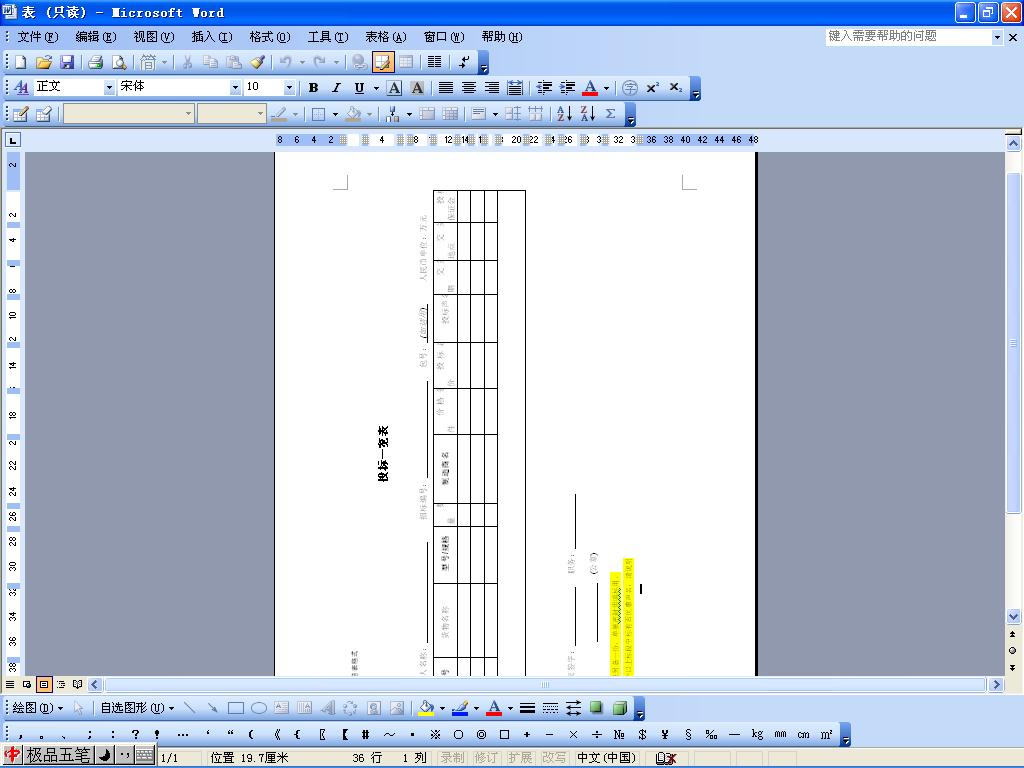
Task: Expand the Font Color dropdown arrow on formatting toolbar
Action: point(607,88)
